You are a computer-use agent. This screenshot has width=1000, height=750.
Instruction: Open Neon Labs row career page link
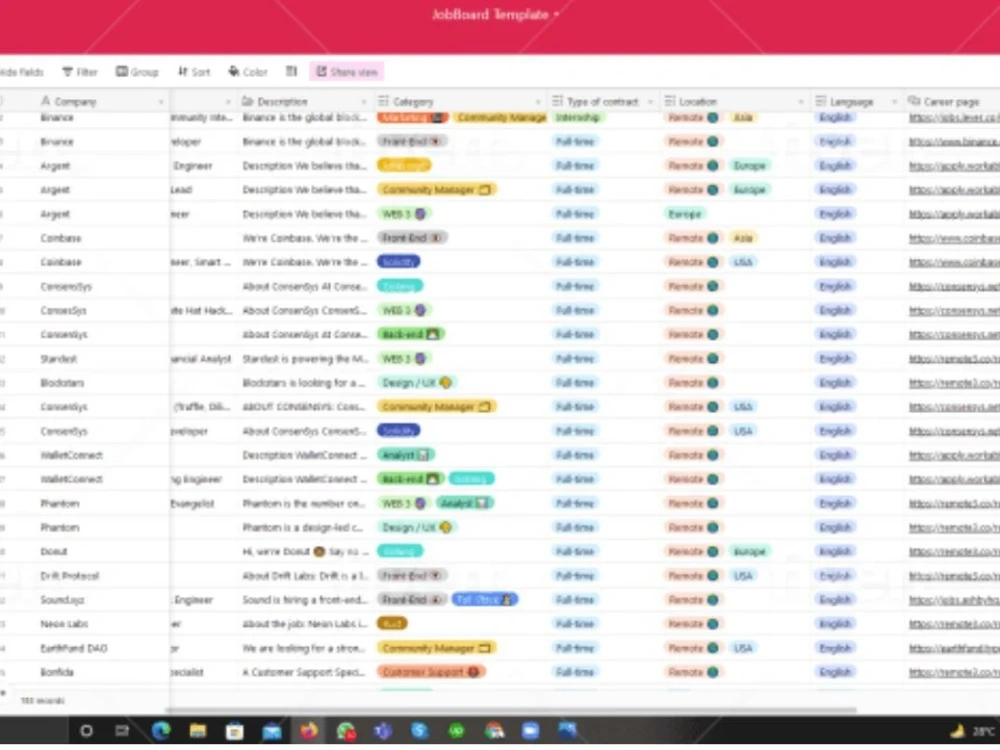tap(954, 624)
